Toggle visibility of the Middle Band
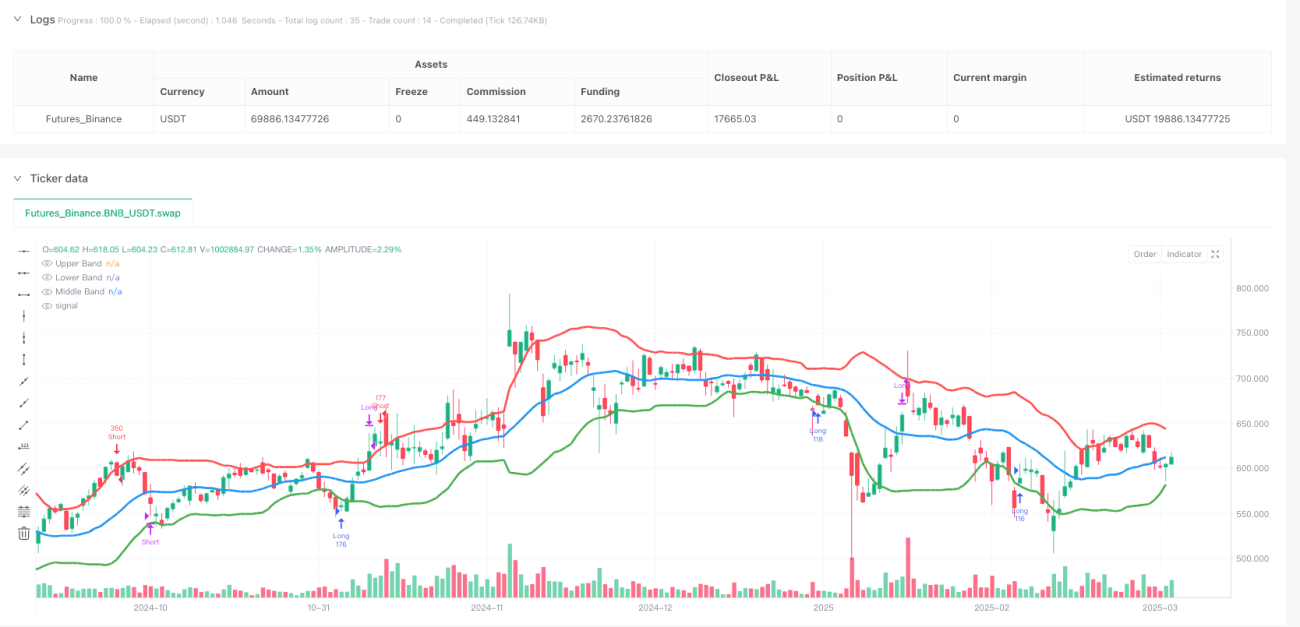The width and height of the screenshot is (1300, 627). (47, 291)
